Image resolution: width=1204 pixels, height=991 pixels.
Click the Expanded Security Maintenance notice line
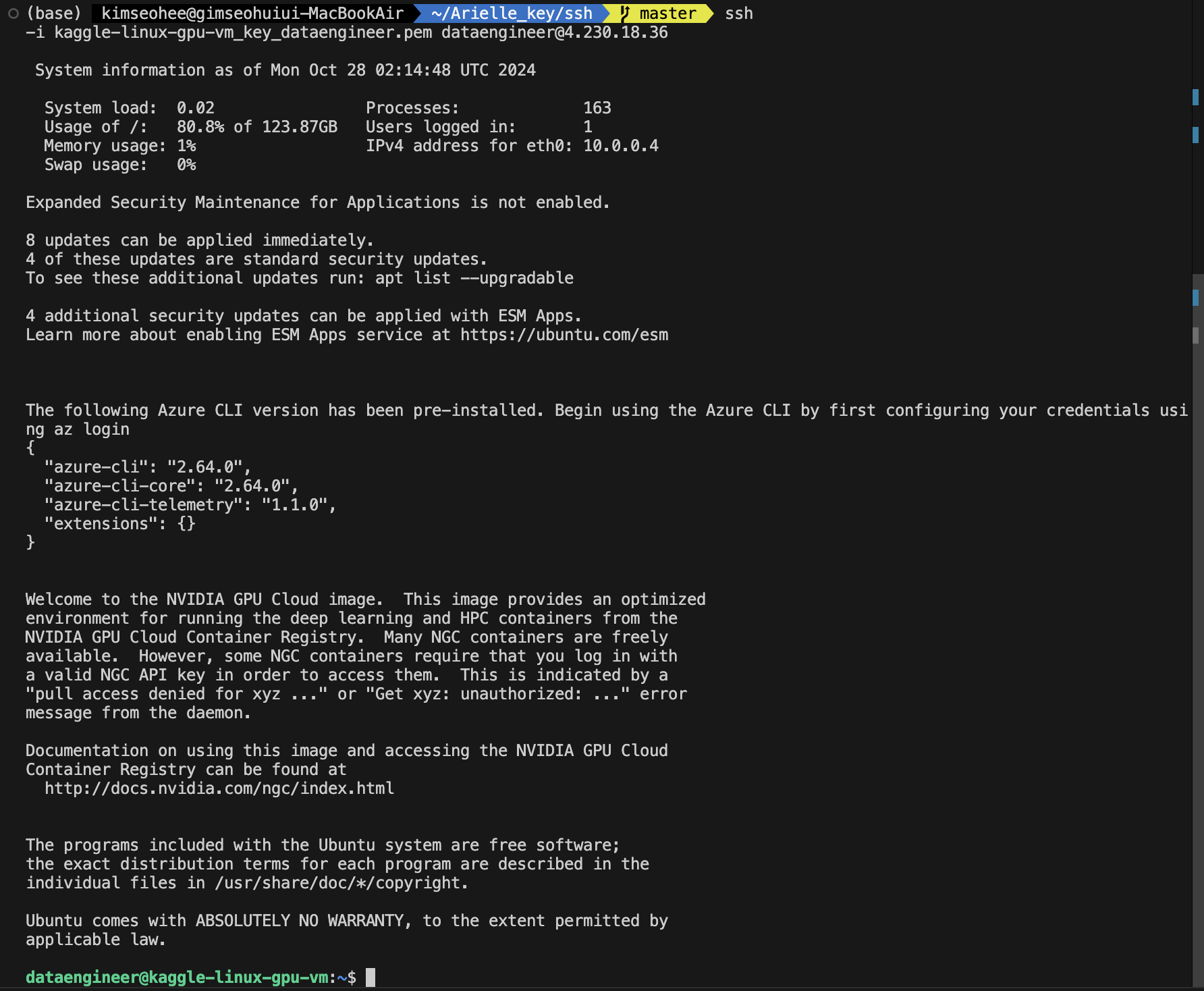[x=318, y=203]
